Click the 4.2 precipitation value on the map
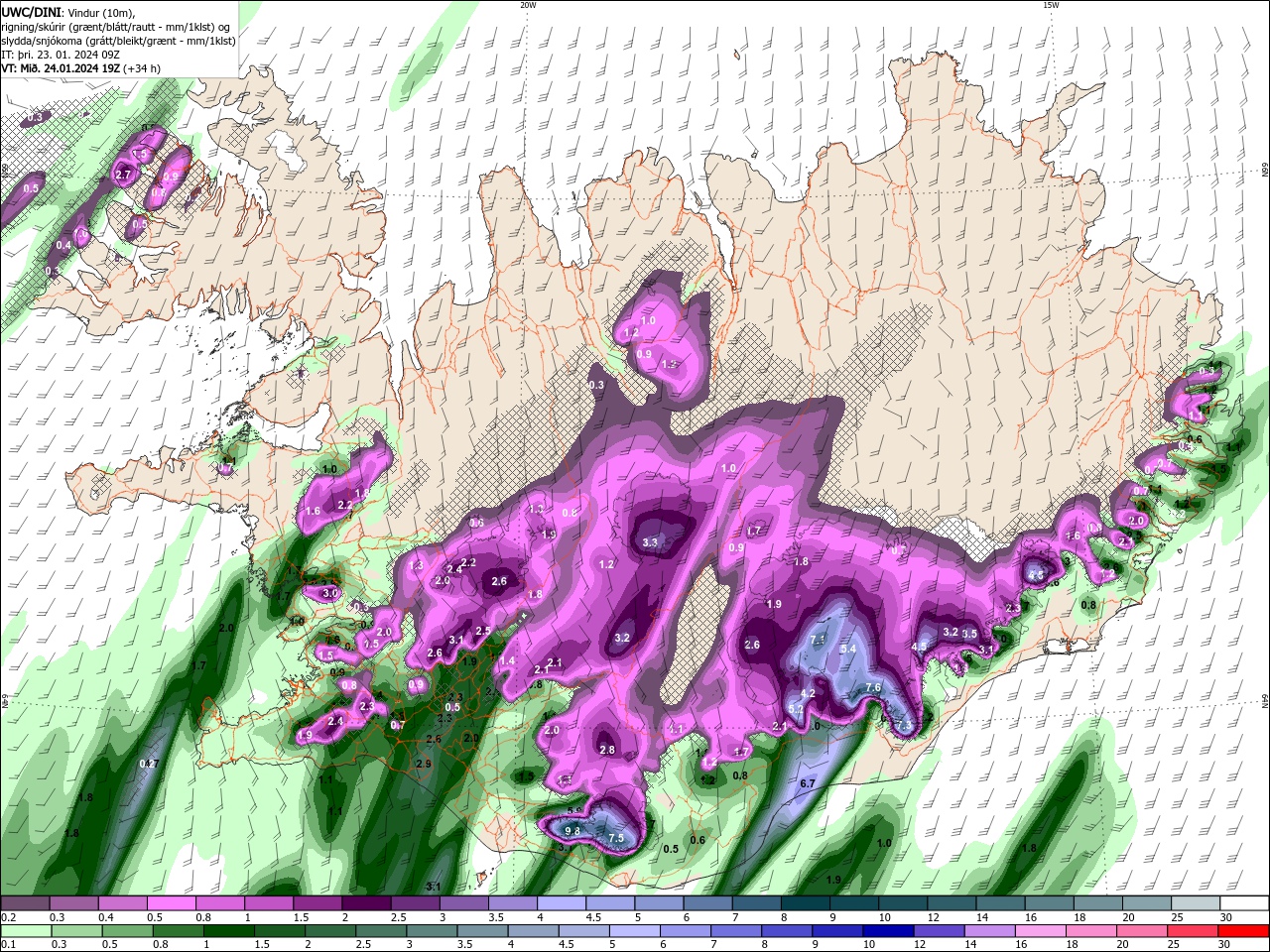This screenshot has width=1270, height=952. pyautogui.click(x=808, y=693)
